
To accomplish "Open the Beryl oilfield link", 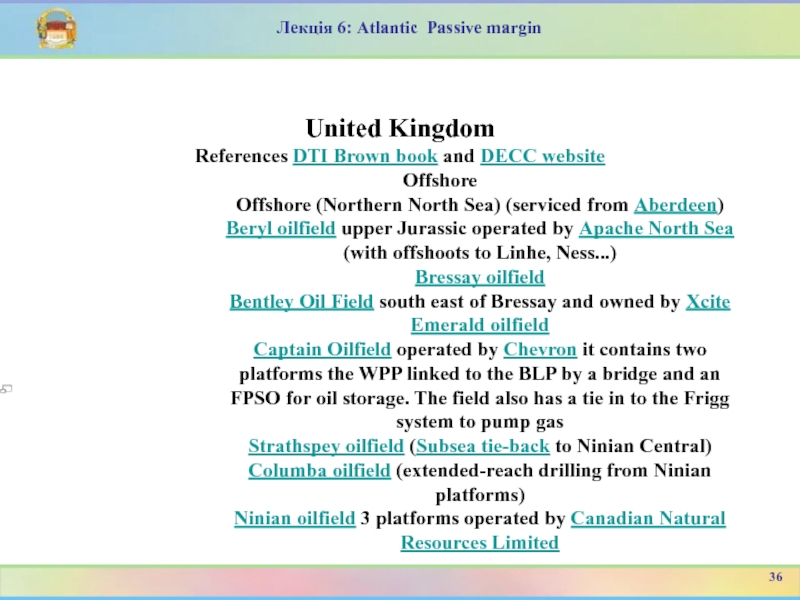I will coord(281,228).
